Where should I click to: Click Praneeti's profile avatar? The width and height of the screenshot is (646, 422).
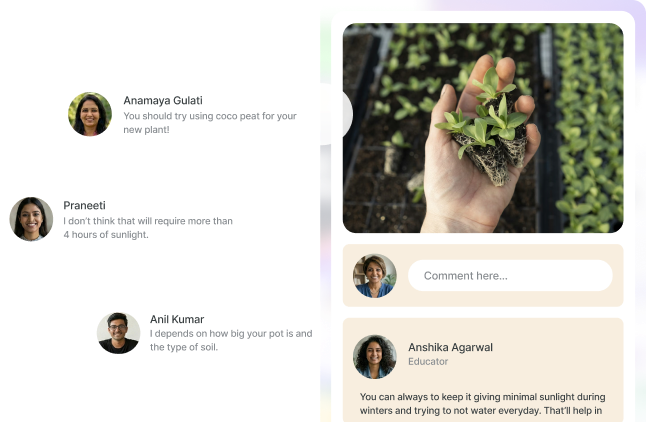click(x=31, y=219)
